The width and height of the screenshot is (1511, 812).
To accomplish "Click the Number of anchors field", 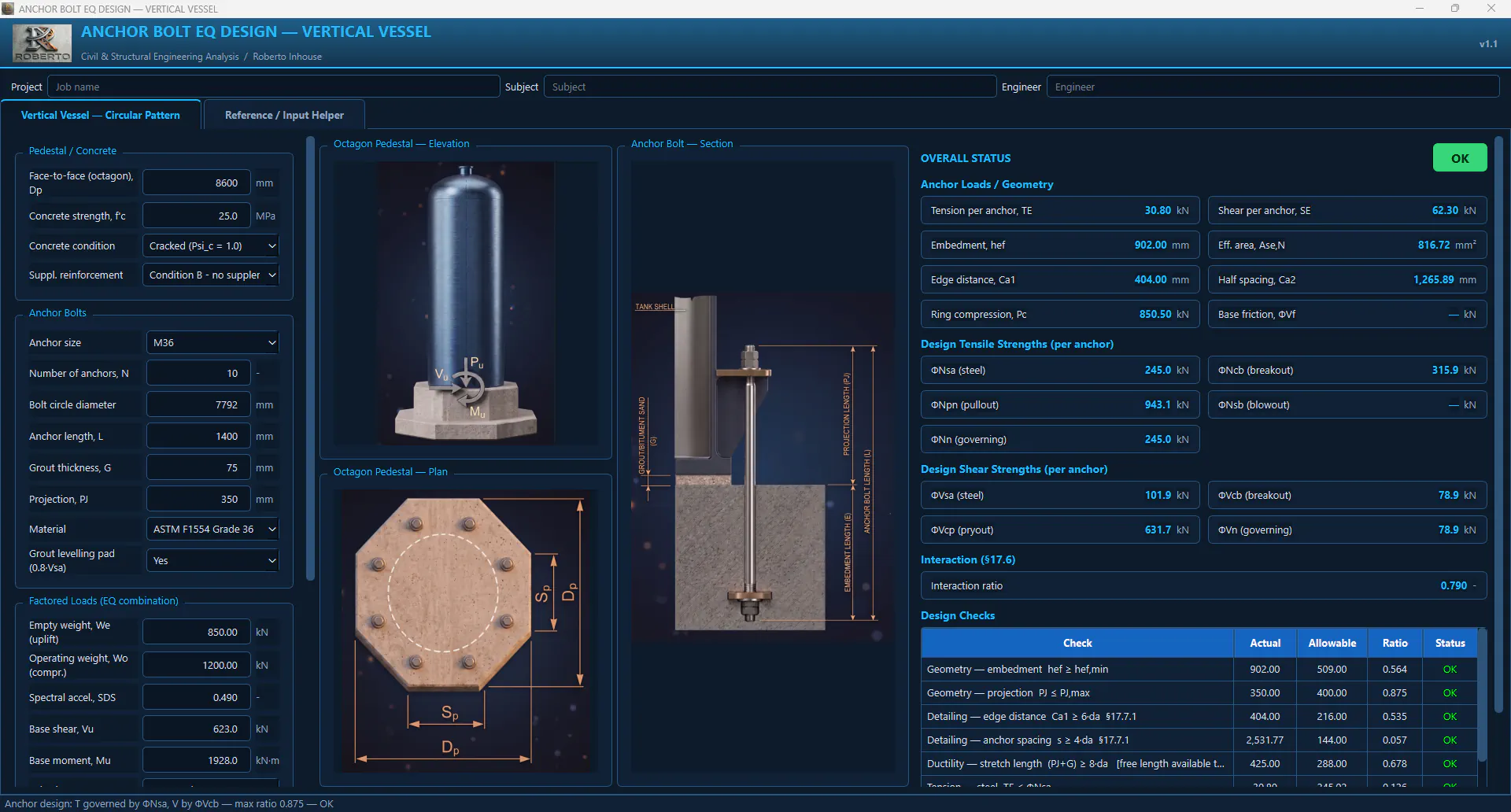I will point(198,373).
